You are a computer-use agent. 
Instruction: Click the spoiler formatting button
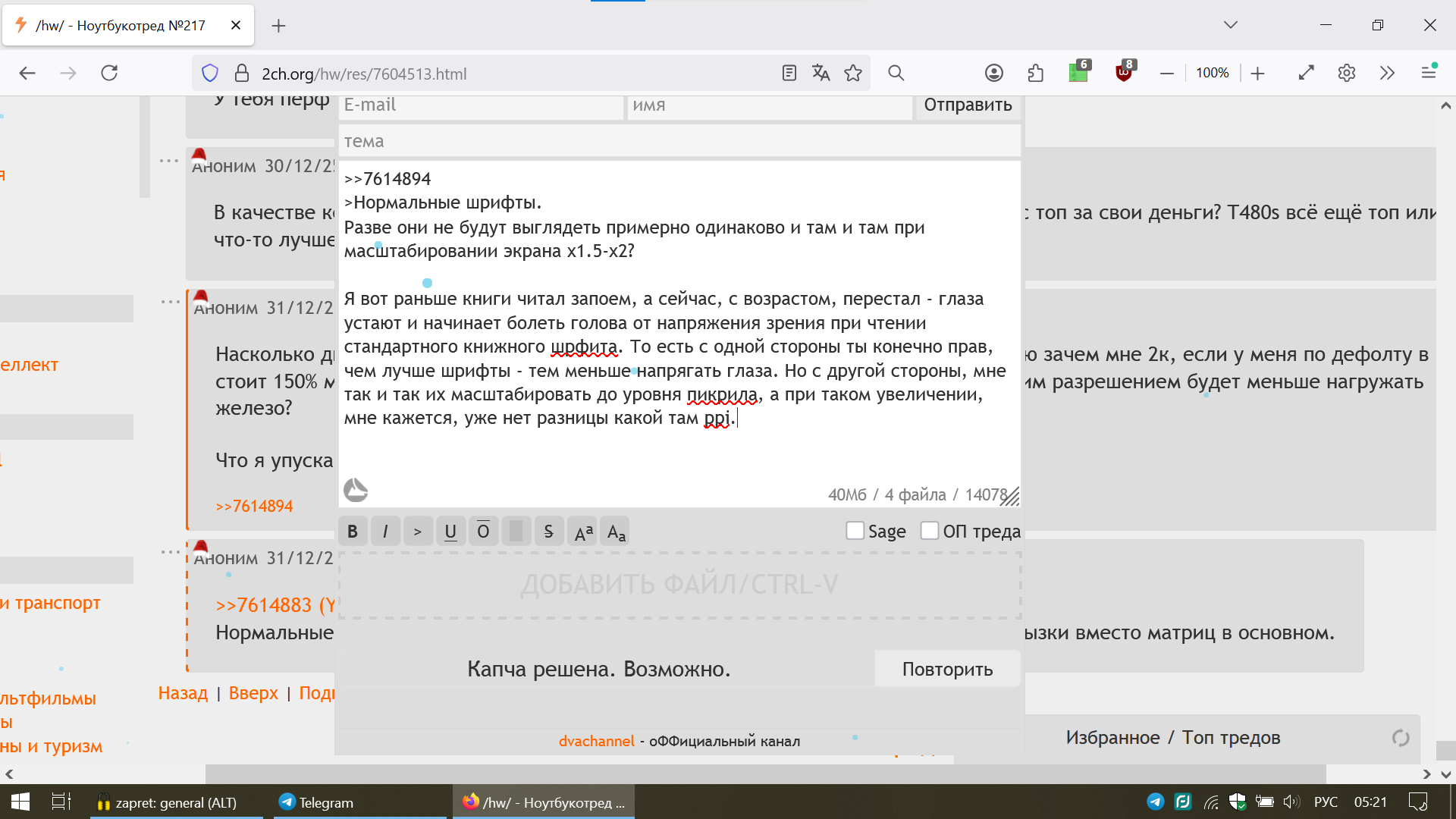[516, 532]
